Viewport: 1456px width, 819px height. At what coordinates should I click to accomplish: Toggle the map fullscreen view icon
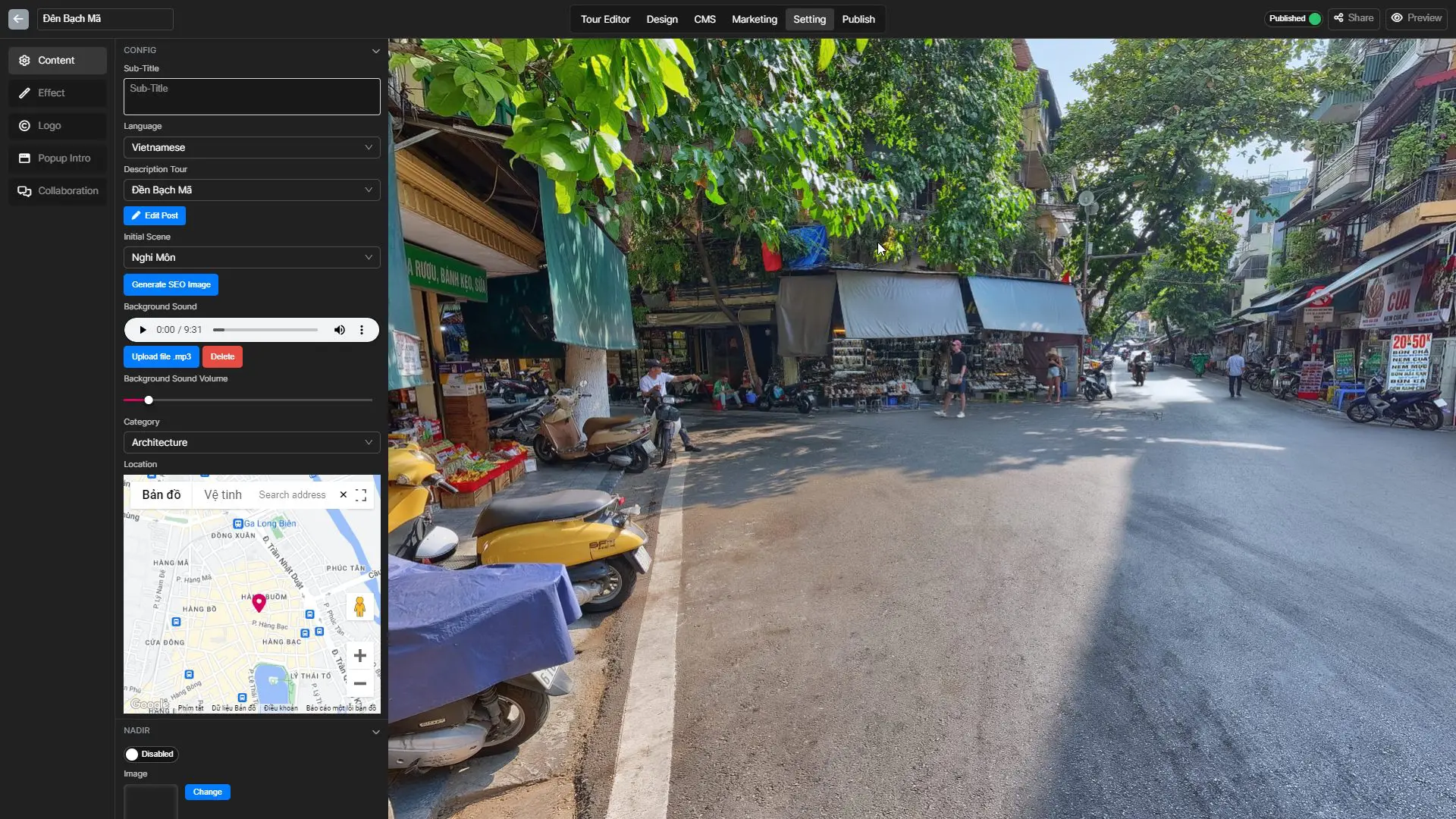(x=362, y=495)
